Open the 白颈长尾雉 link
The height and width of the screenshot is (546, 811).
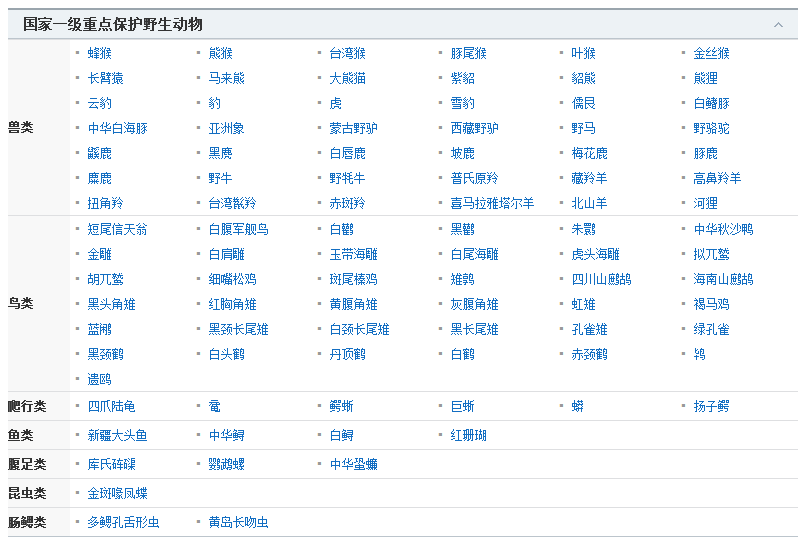pyautogui.click(x=360, y=329)
